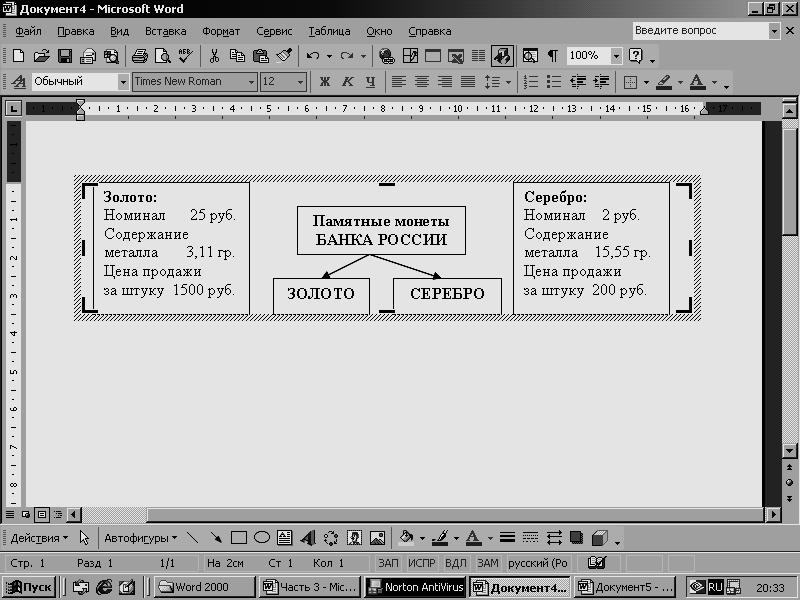Open the Вставка menu
Viewport: 800px width, 600px height.
165,31
